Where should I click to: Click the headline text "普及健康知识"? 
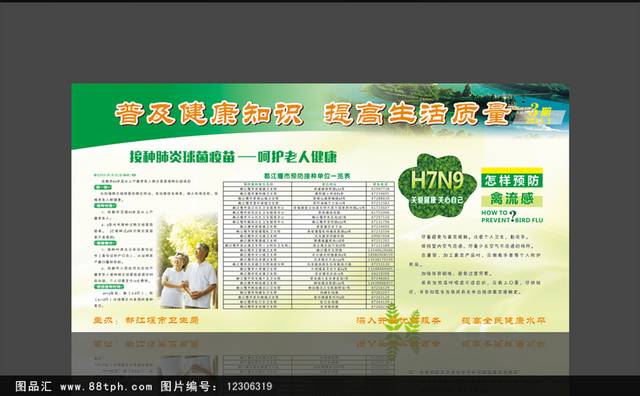click(209, 113)
